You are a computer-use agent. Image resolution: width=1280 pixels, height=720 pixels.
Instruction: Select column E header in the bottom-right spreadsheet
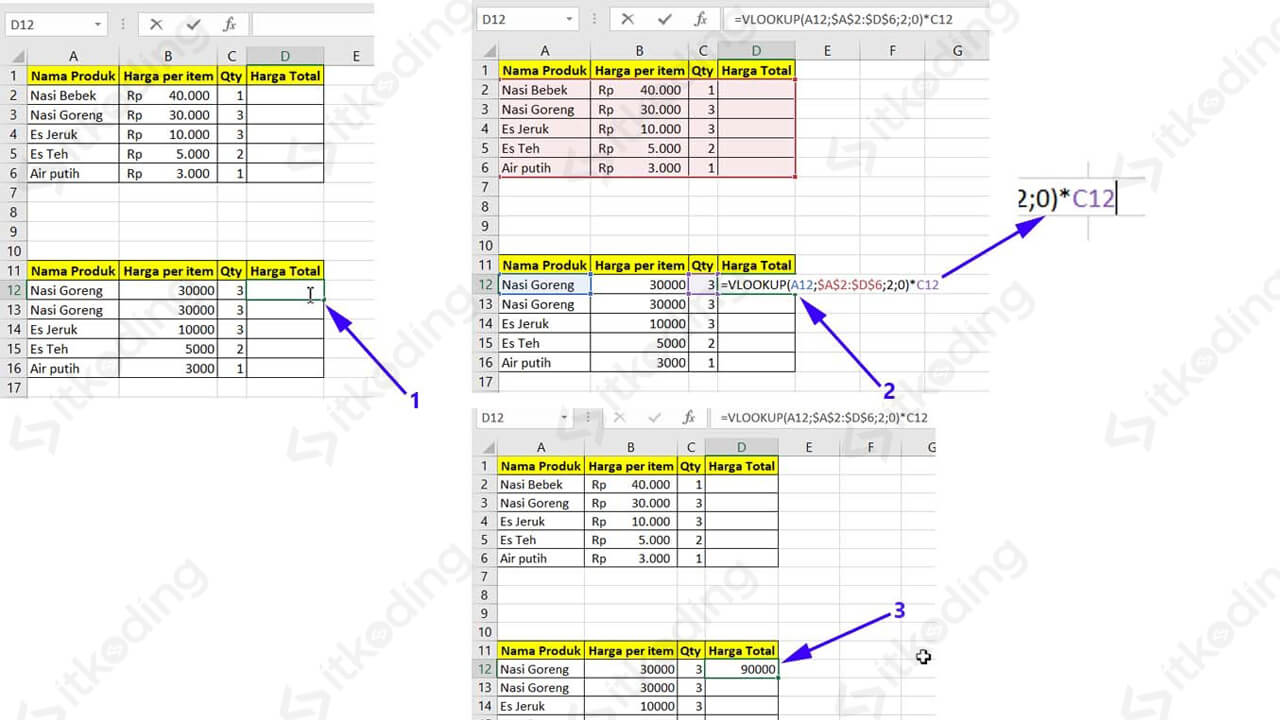coord(808,448)
